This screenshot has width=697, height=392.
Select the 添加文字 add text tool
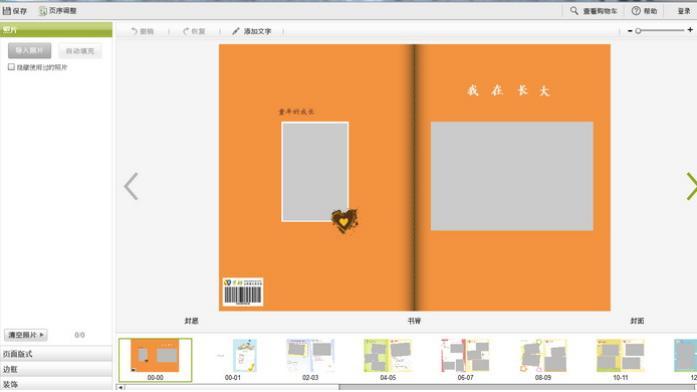click(252, 31)
